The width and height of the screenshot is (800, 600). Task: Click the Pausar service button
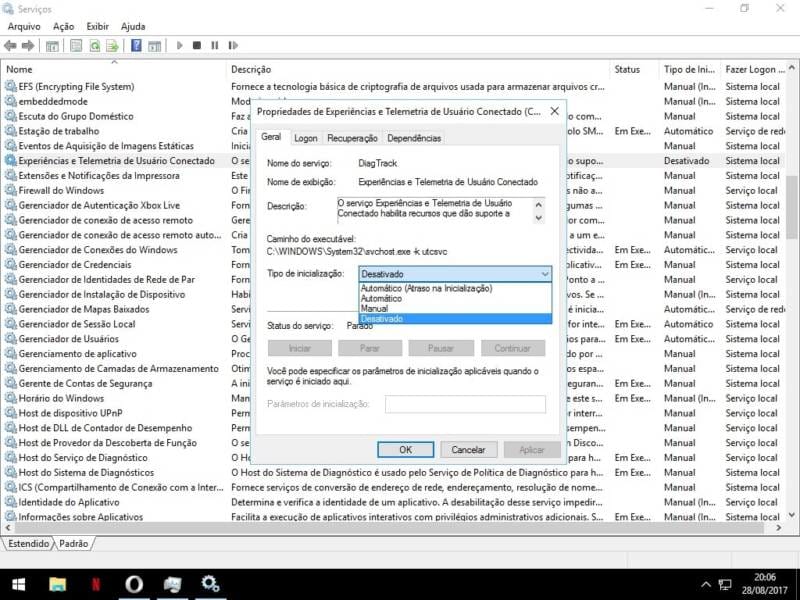coord(441,348)
